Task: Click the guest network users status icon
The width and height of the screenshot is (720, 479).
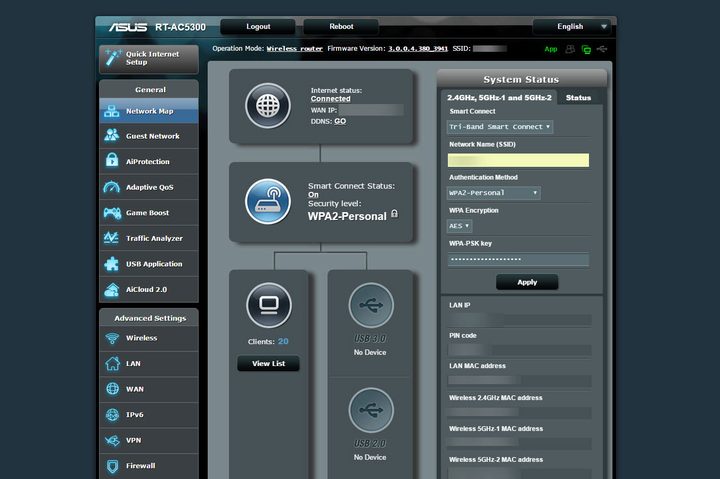Action: 570,49
